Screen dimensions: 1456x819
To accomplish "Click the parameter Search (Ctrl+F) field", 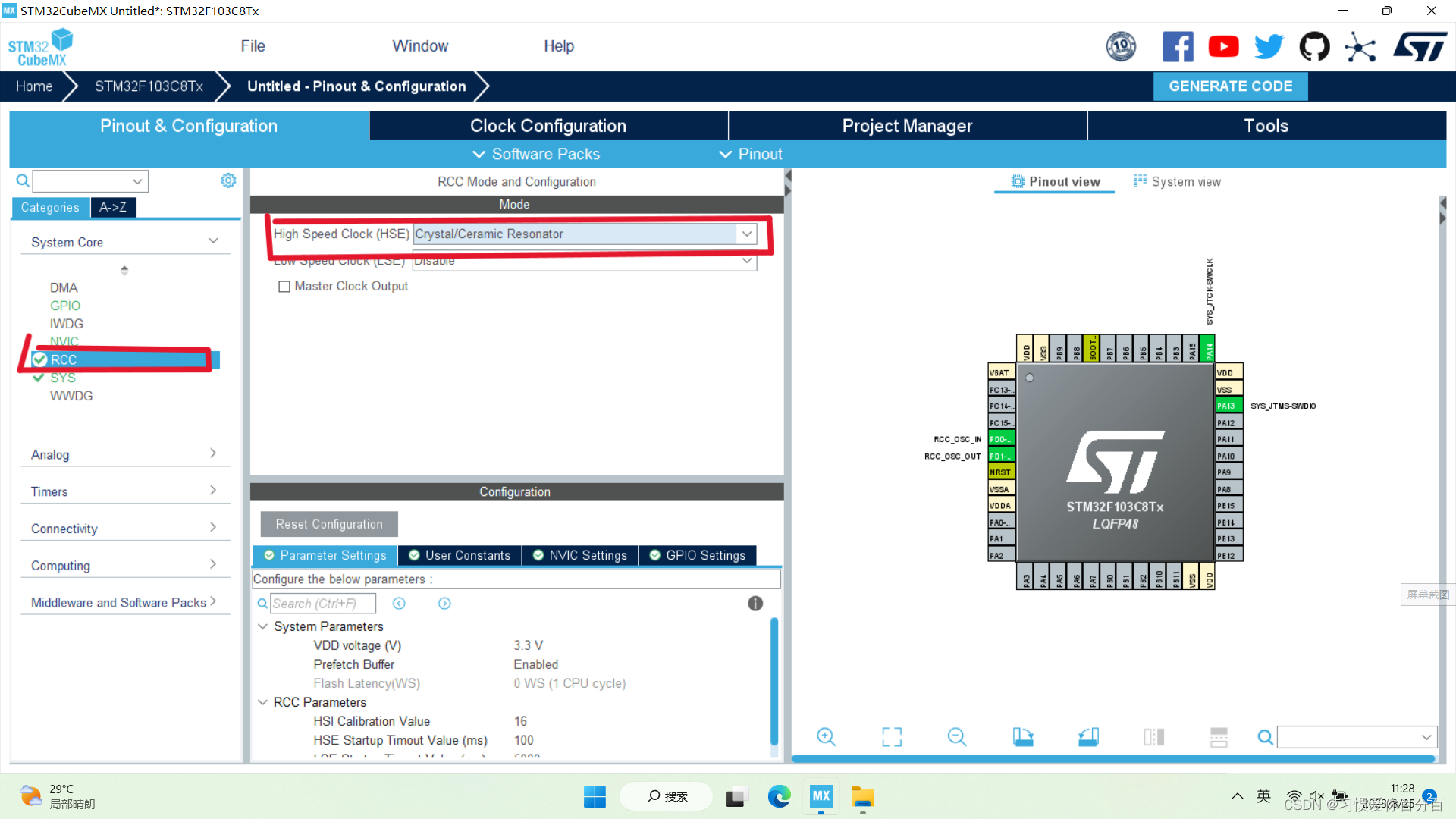I will [x=322, y=604].
